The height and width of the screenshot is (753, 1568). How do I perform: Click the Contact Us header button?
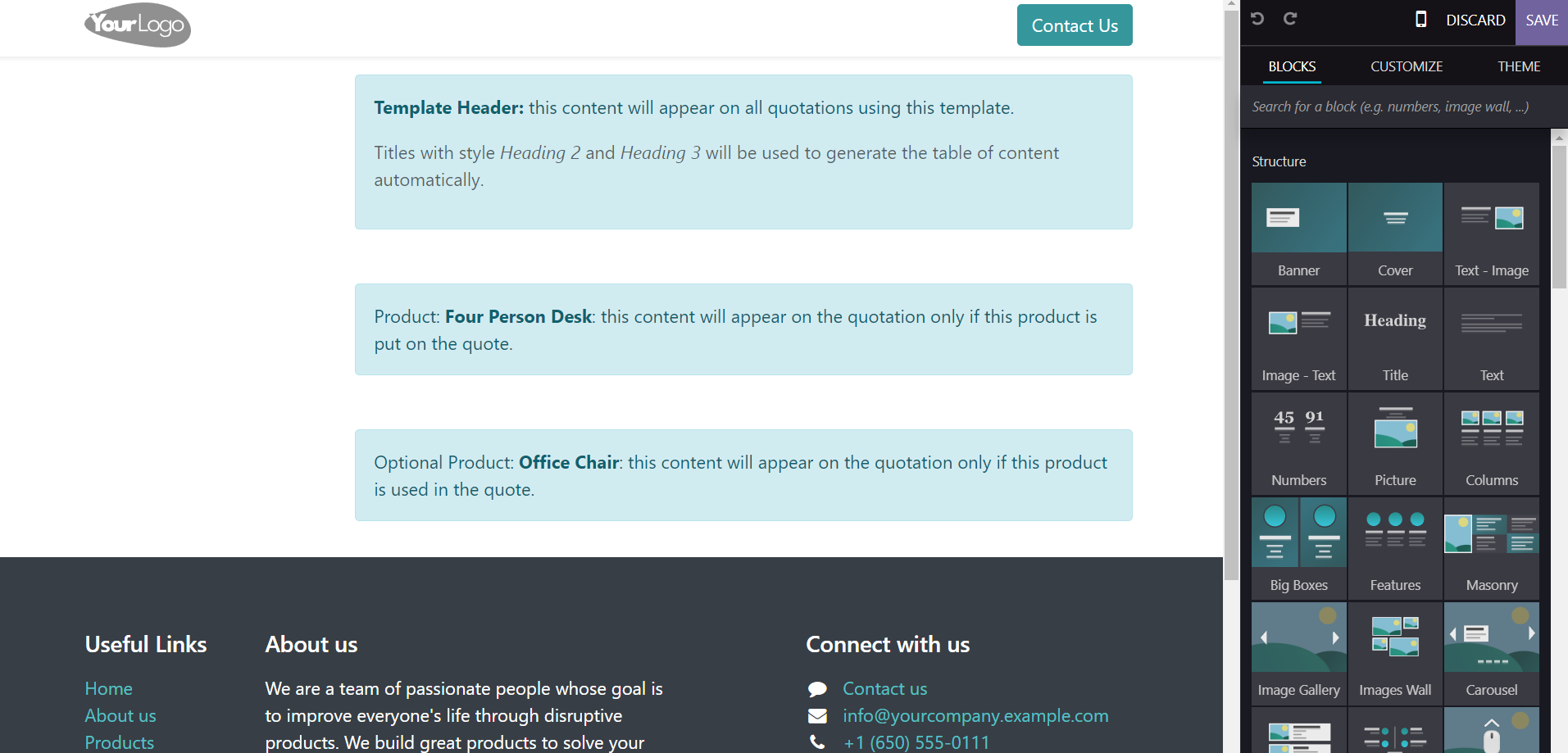click(x=1075, y=25)
